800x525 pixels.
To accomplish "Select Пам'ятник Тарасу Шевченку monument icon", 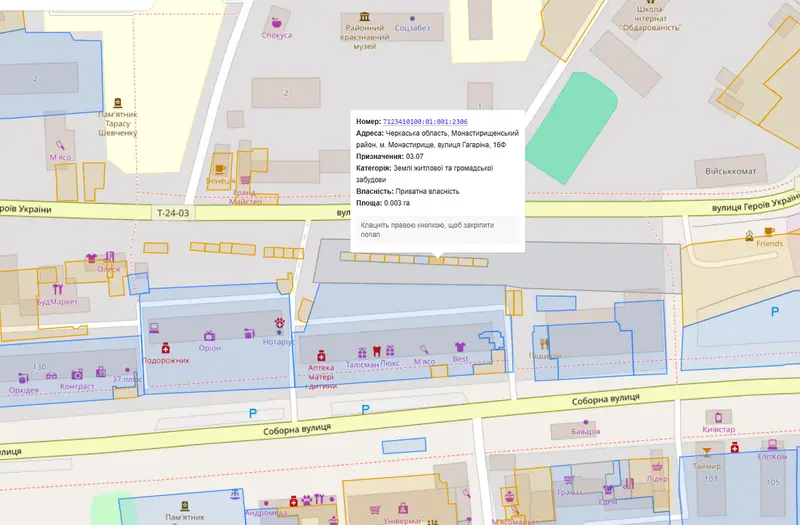I will click(x=118, y=103).
